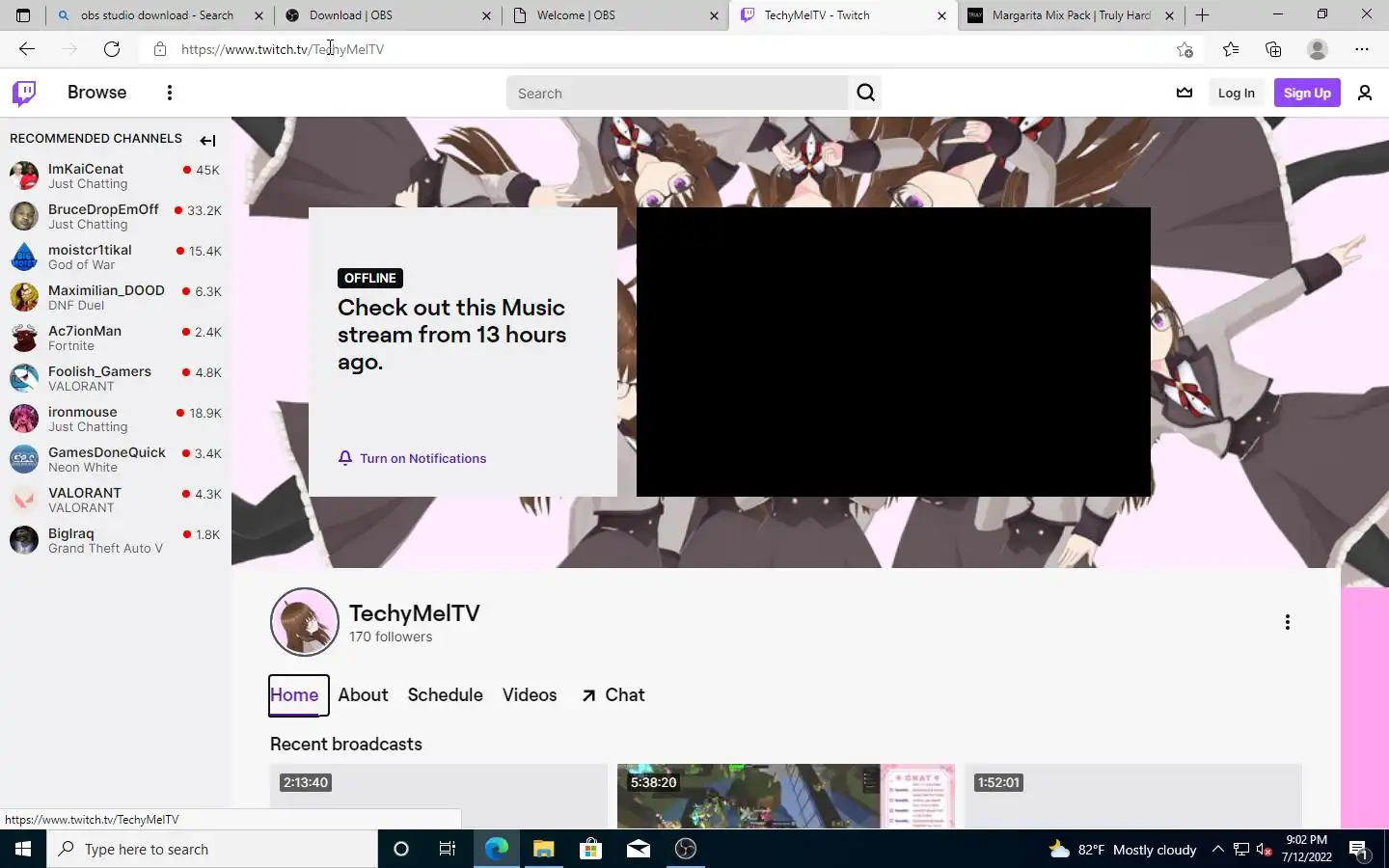Viewport: 1389px width, 868px height.
Task: View site information lock icon
Action: tap(160, 49)
